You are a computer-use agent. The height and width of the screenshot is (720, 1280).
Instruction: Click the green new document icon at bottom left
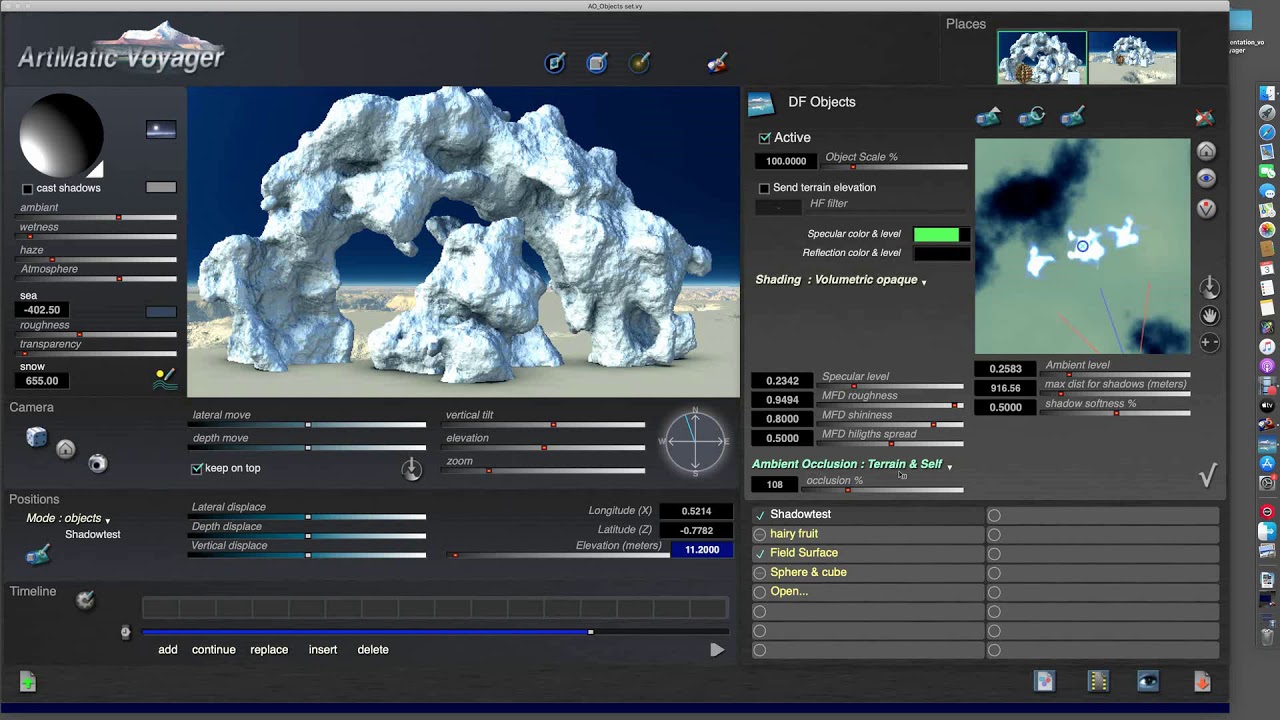28,683
